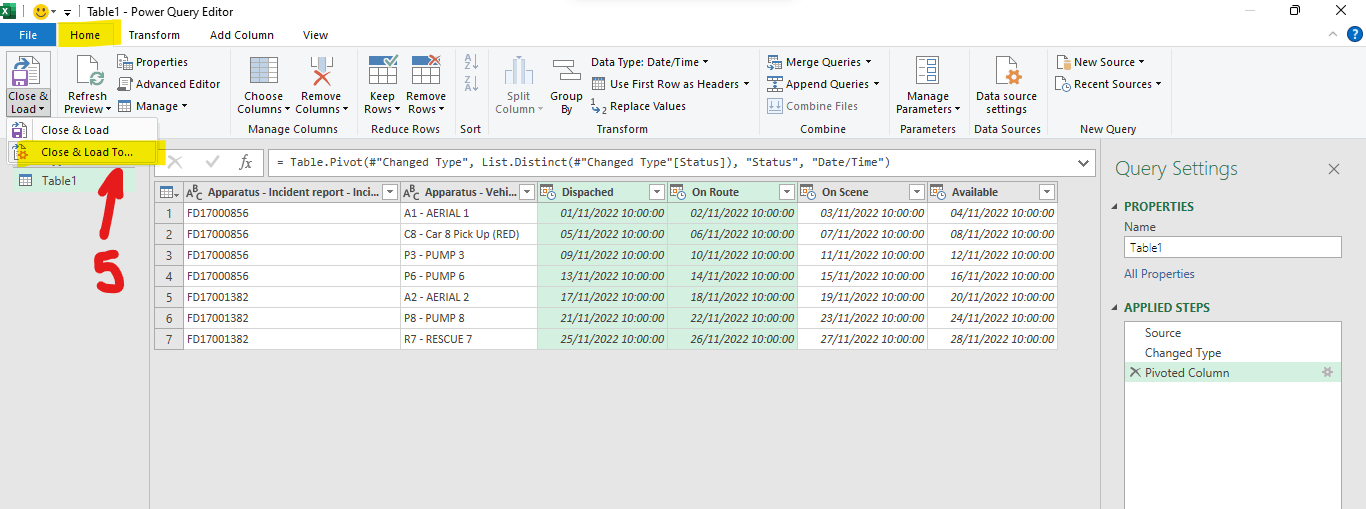This screenshot has width=1366, height=509.
Task: Open the Append Queries dropdown
Action: click(823, 84)
